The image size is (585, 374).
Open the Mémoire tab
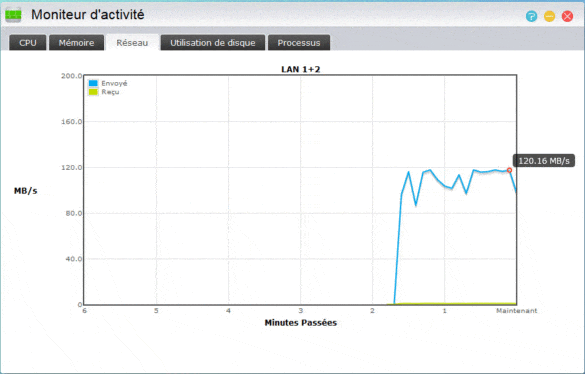click(76, 43)
